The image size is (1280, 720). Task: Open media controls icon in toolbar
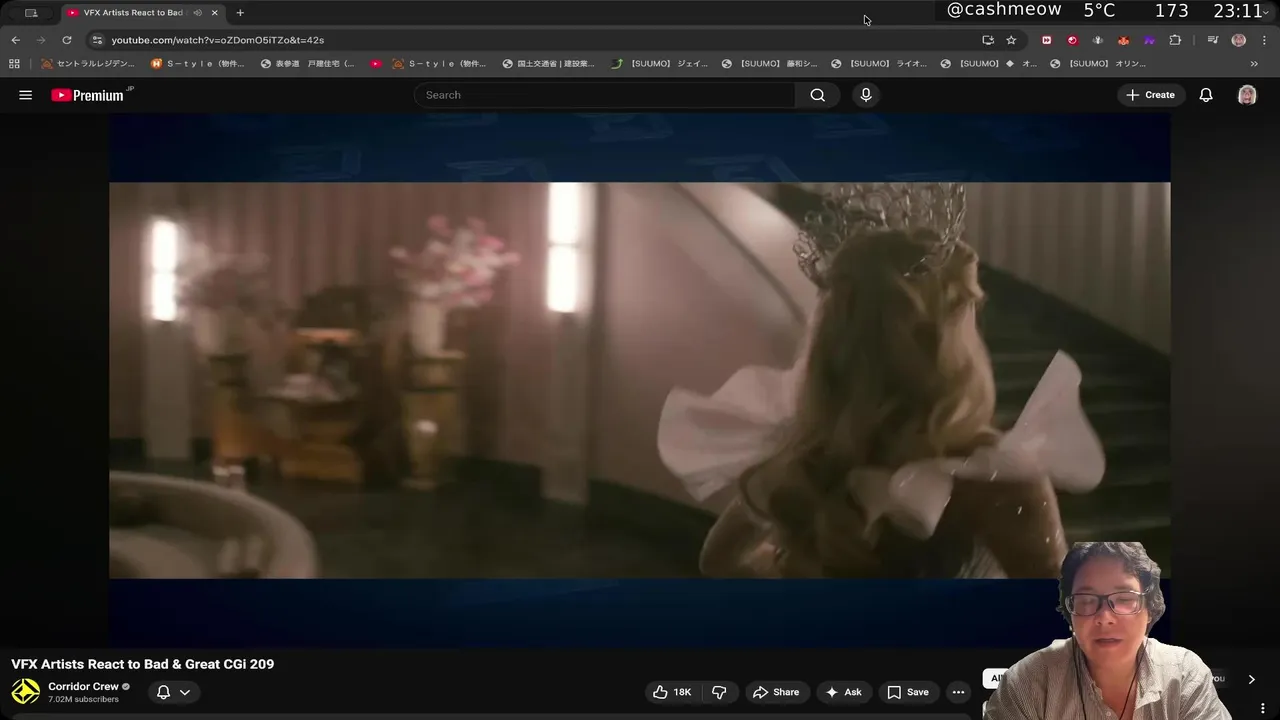coord(1212,40)
